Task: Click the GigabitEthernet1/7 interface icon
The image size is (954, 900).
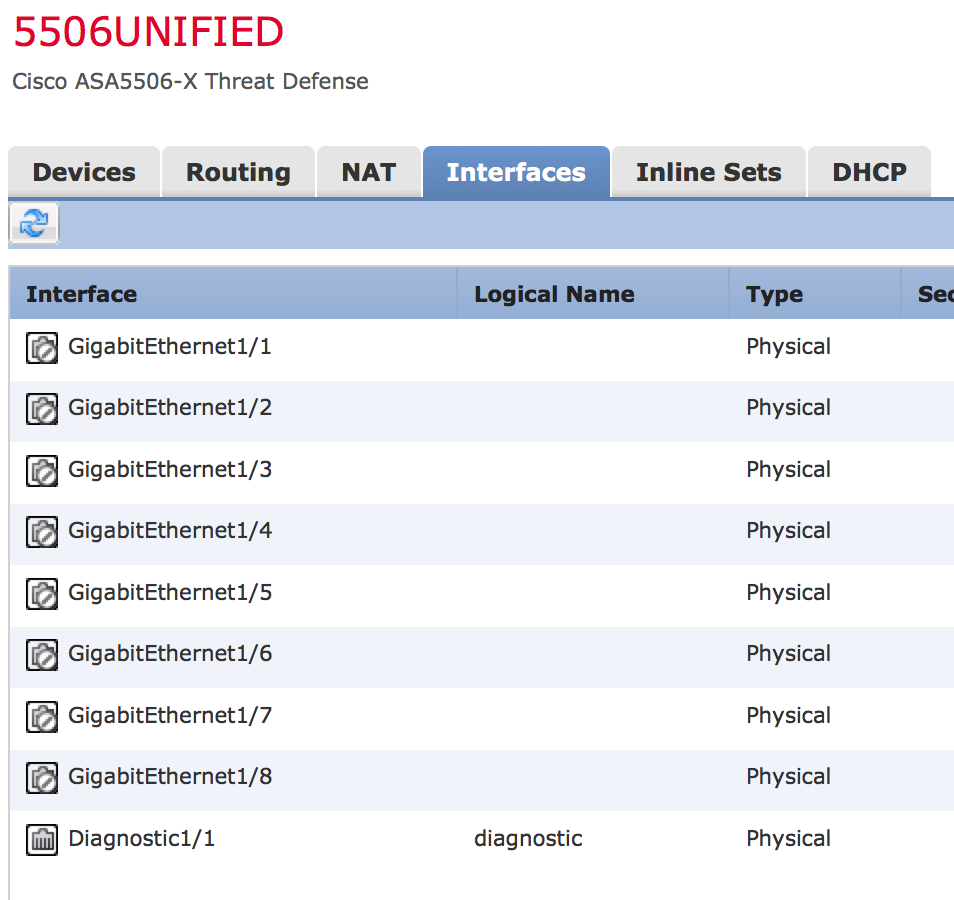Action: pos(41,717)
